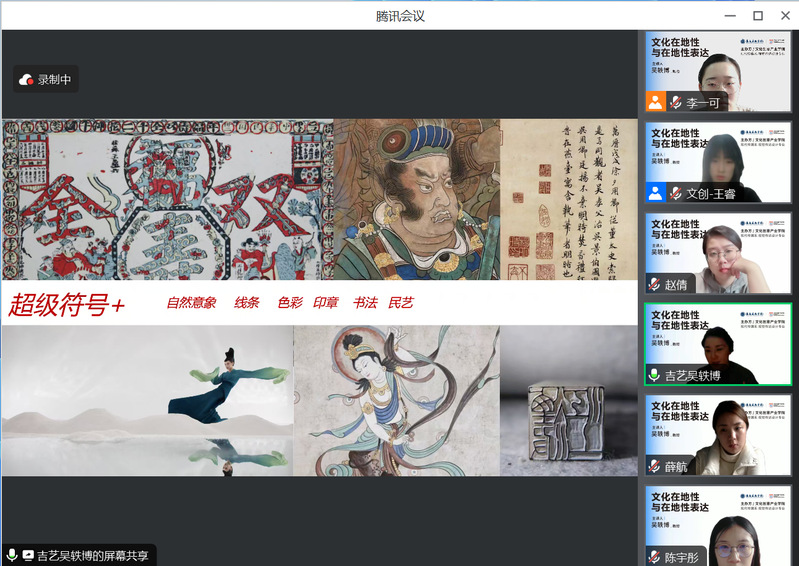The width and height of the screenshot is (799, 566).
Task: Click the 文创-王睿 name label
Action: point(711,194)
